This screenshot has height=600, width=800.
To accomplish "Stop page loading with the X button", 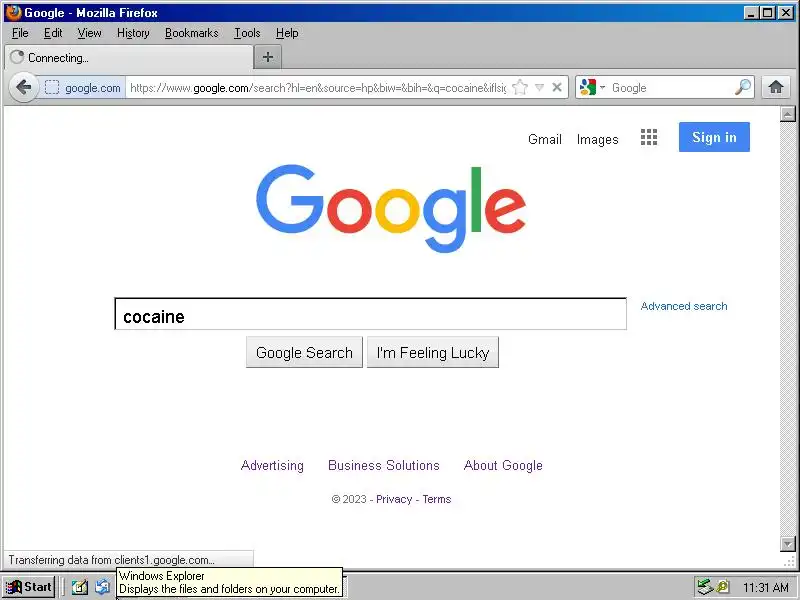I will pos(557,88).
